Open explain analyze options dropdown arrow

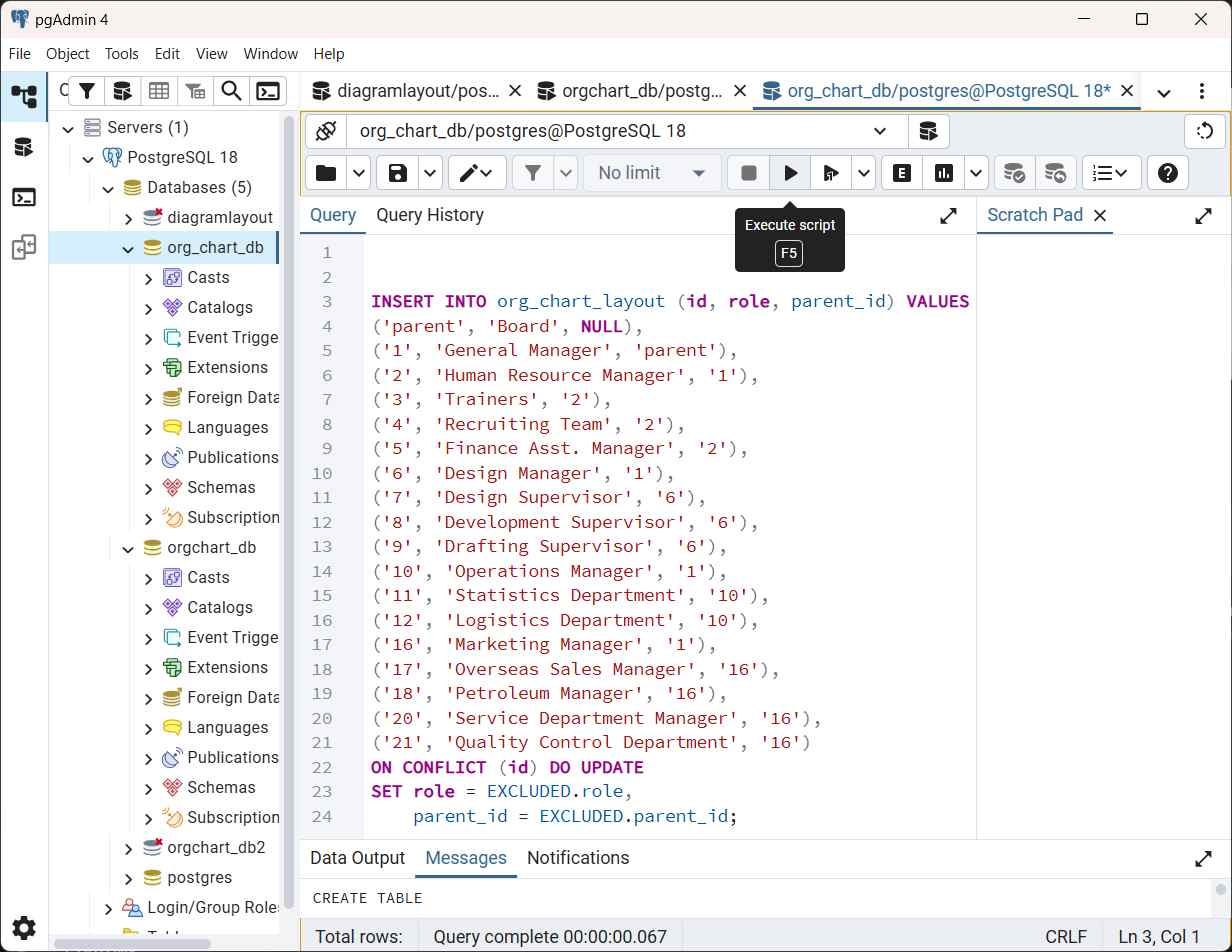(x=976, y=173)
